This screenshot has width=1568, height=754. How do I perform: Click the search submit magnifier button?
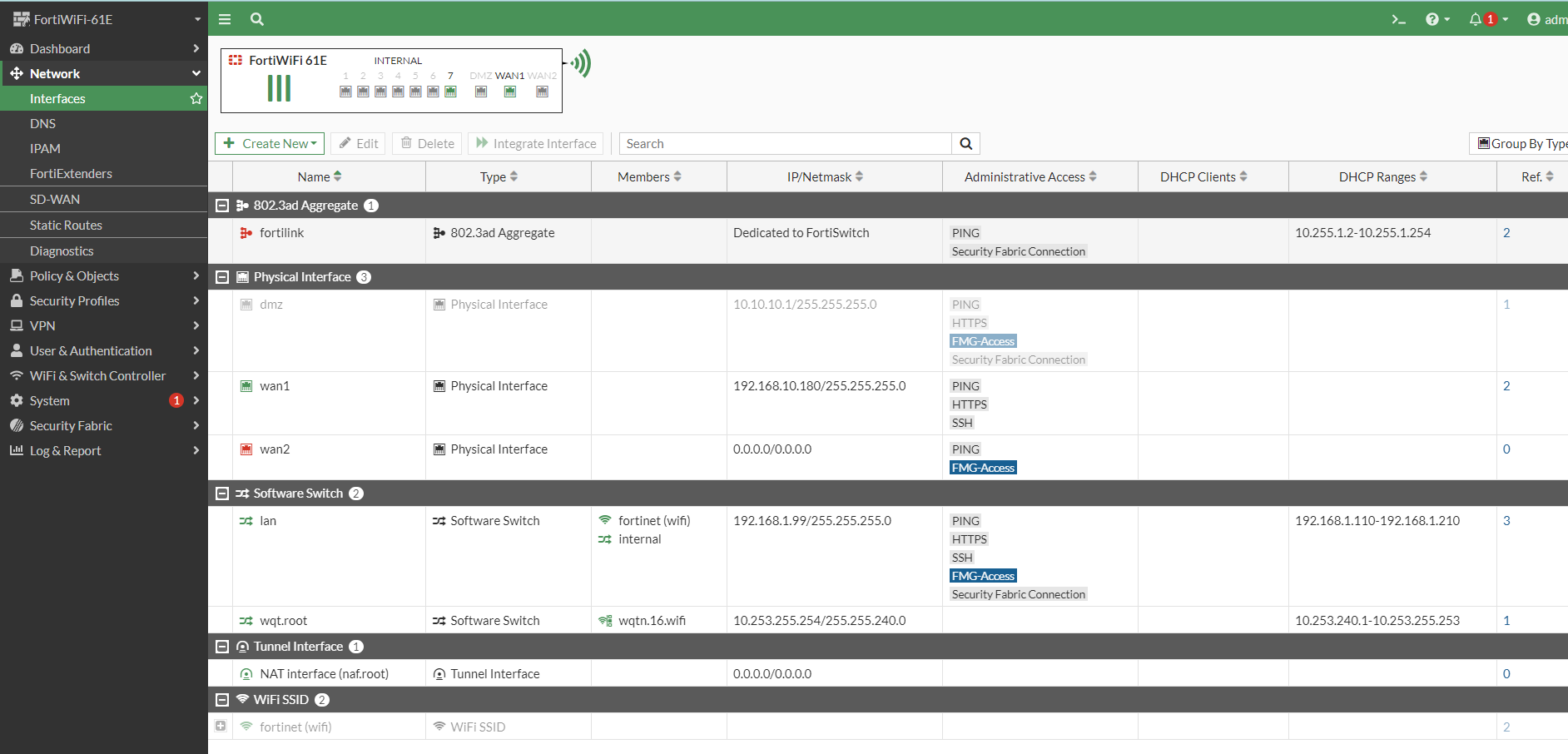tap(965, 144)
